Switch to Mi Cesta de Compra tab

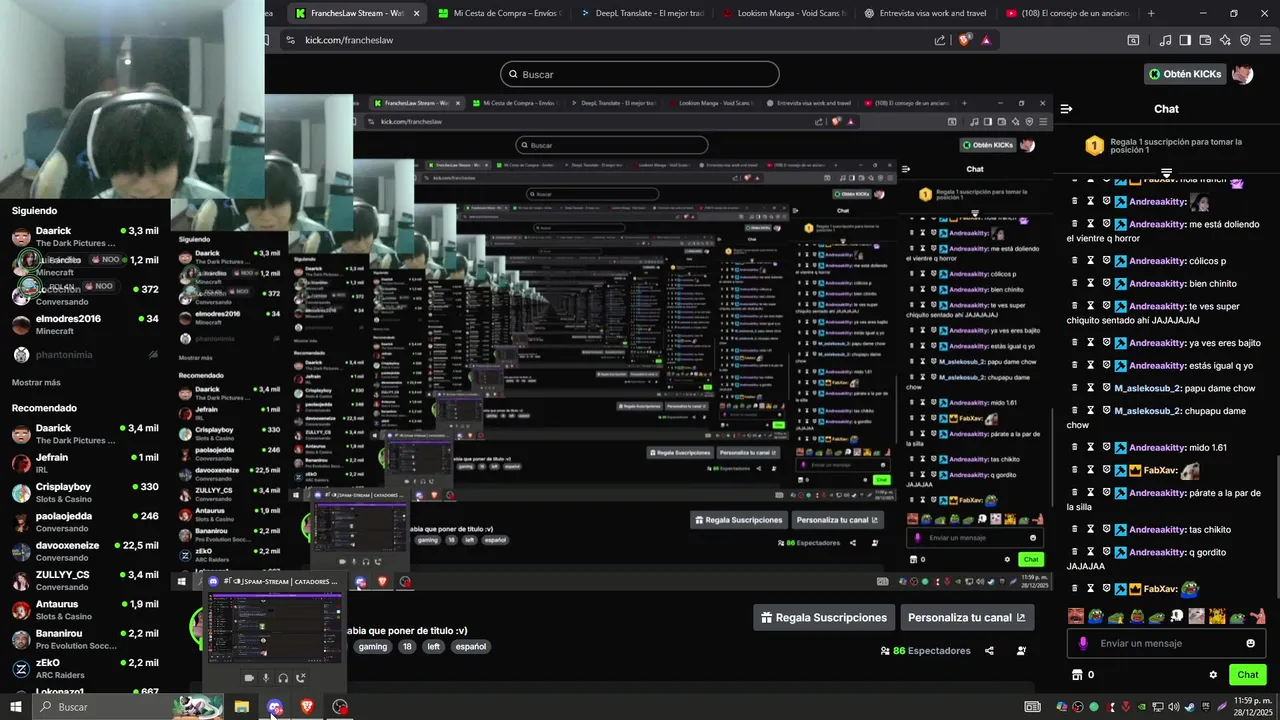click(500, 13)
